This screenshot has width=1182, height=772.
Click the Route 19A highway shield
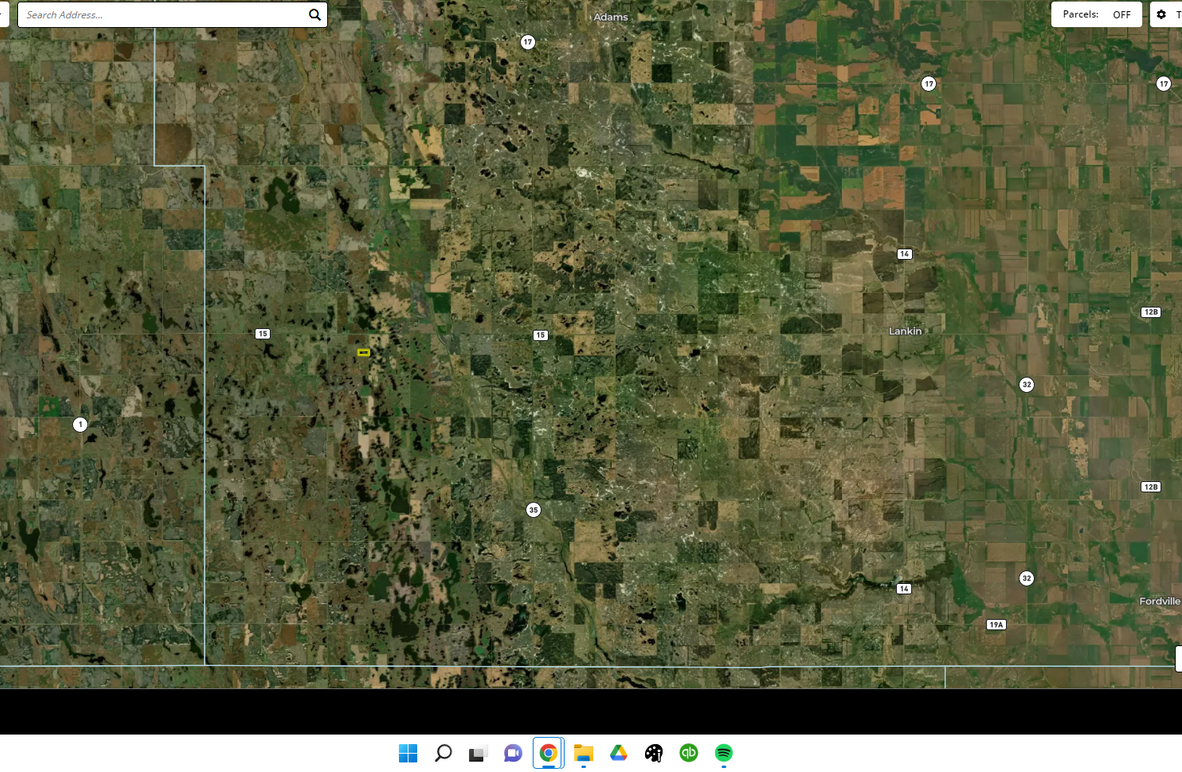coord(996,625)
